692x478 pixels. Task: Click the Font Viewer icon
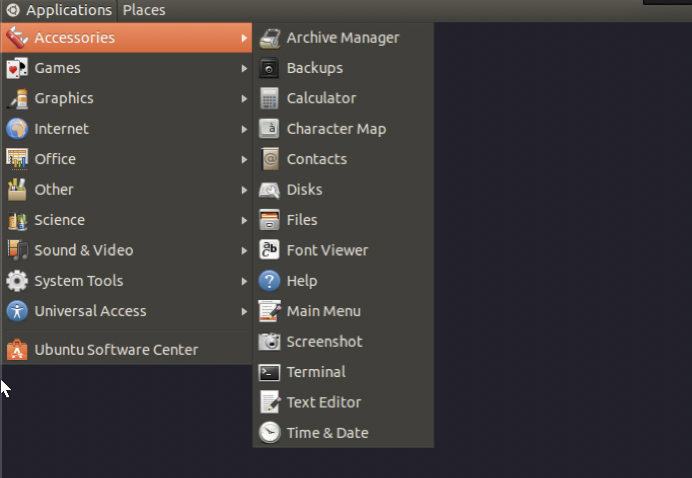[x=269, y=250]
